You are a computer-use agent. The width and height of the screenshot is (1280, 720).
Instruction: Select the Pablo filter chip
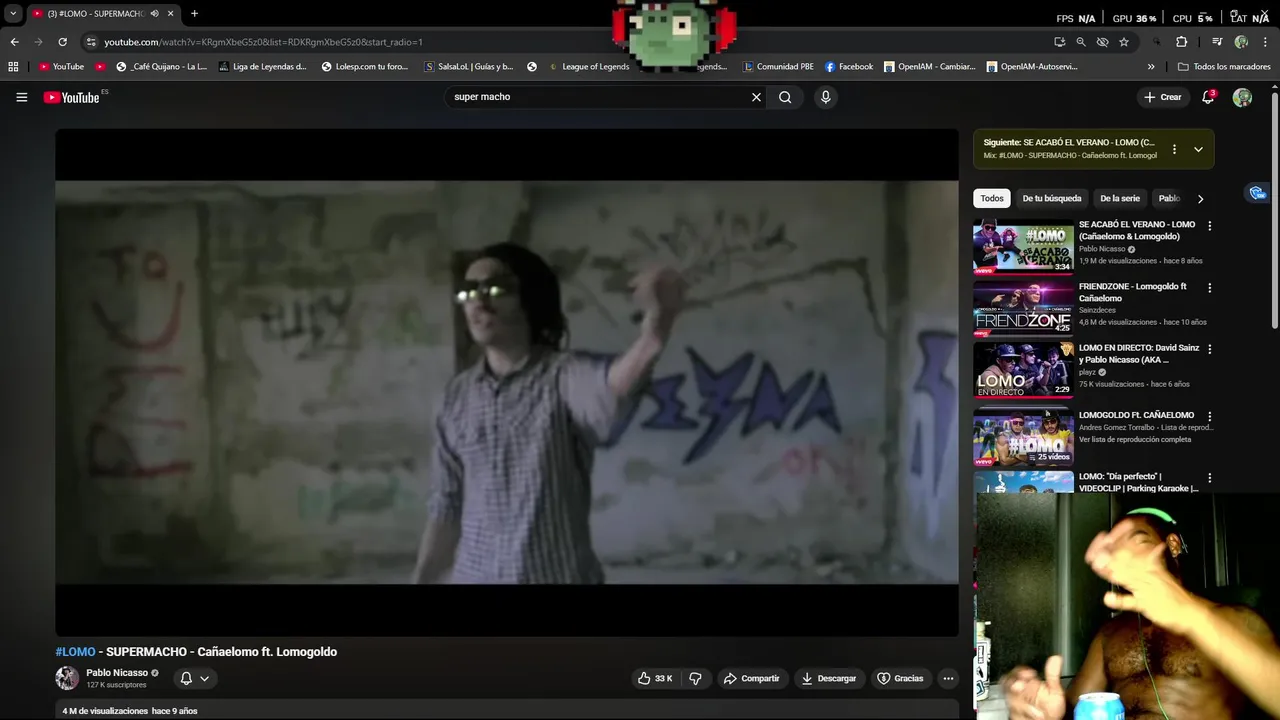[1169, 198]
